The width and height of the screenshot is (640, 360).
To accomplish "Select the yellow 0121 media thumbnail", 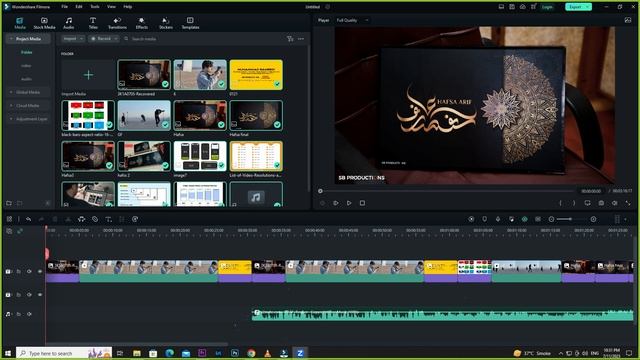I will coord(256,75).
